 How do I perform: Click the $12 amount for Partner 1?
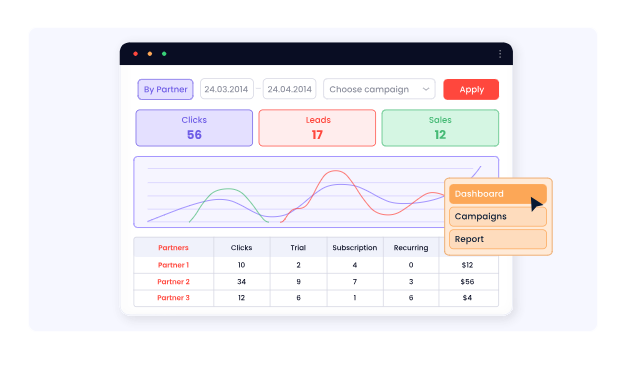(467, 265)
